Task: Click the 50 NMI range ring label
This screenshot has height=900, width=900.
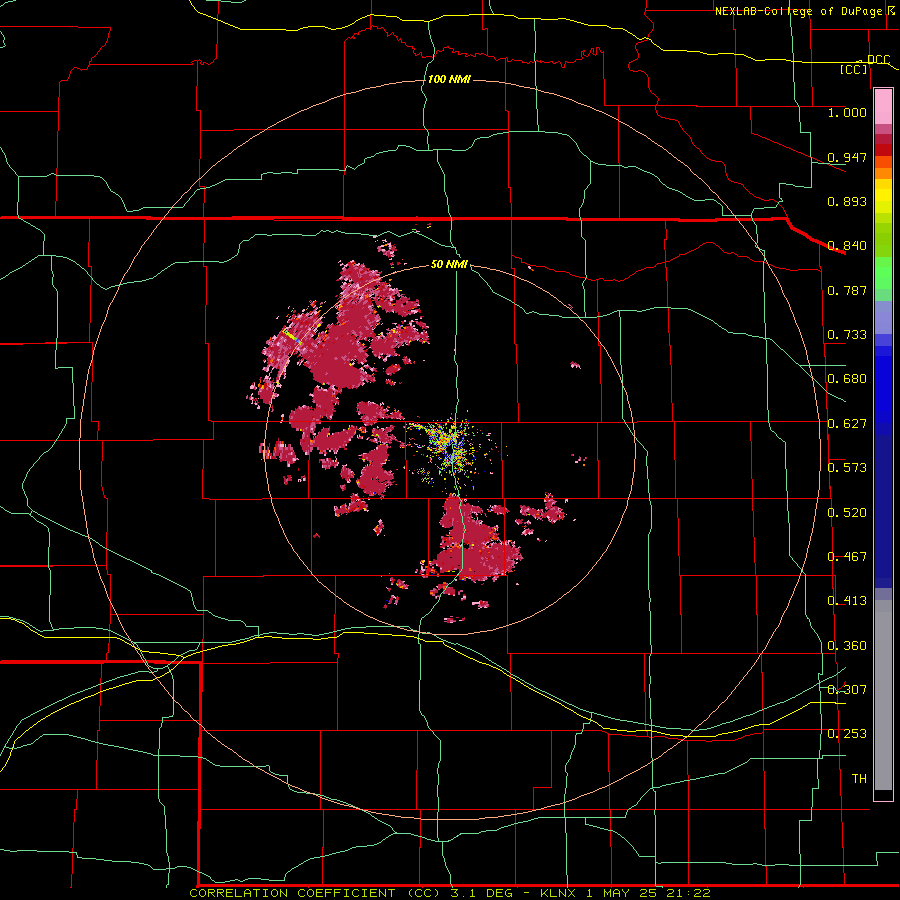Action: click(x=449, y=264)
